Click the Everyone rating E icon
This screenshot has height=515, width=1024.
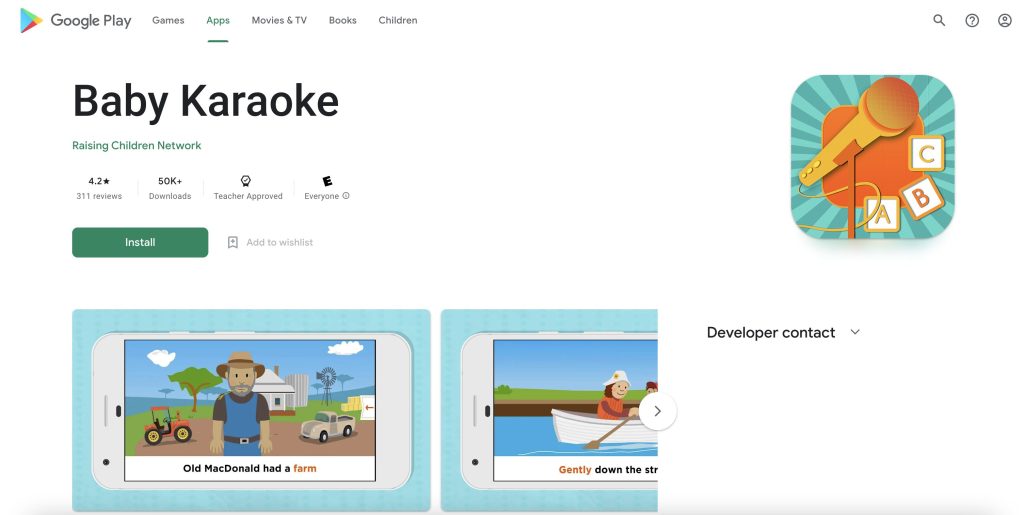click(x=327, y=181)
